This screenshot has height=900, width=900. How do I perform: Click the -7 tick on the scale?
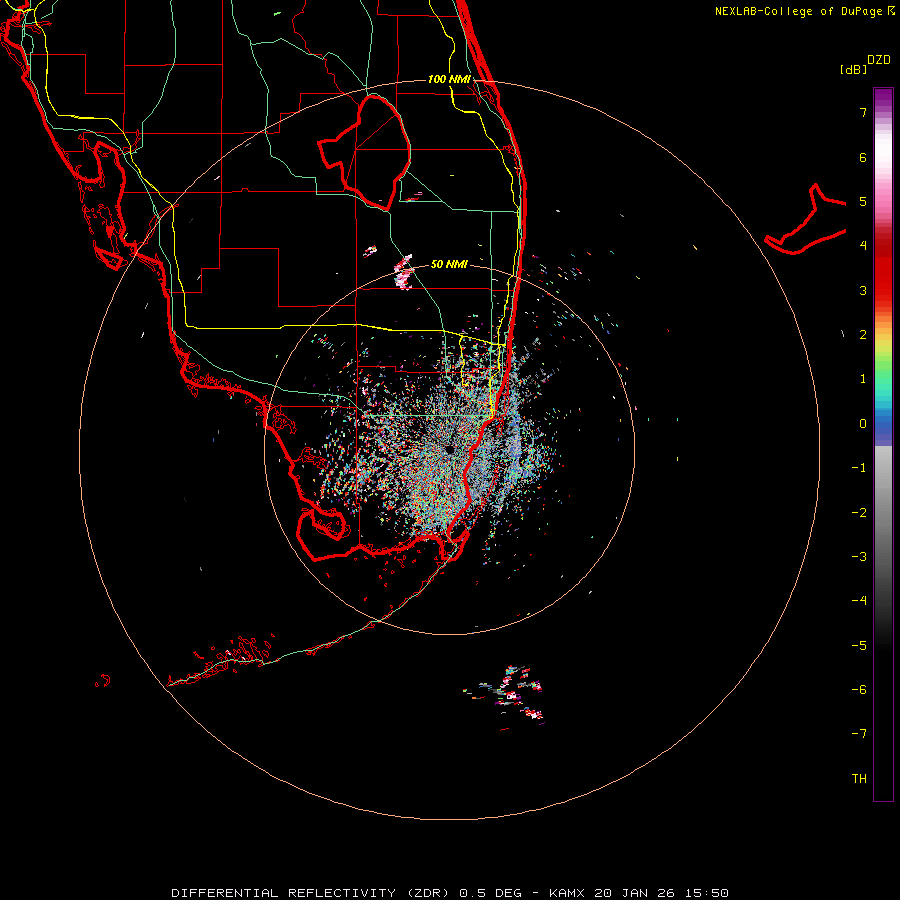(859, 734)
